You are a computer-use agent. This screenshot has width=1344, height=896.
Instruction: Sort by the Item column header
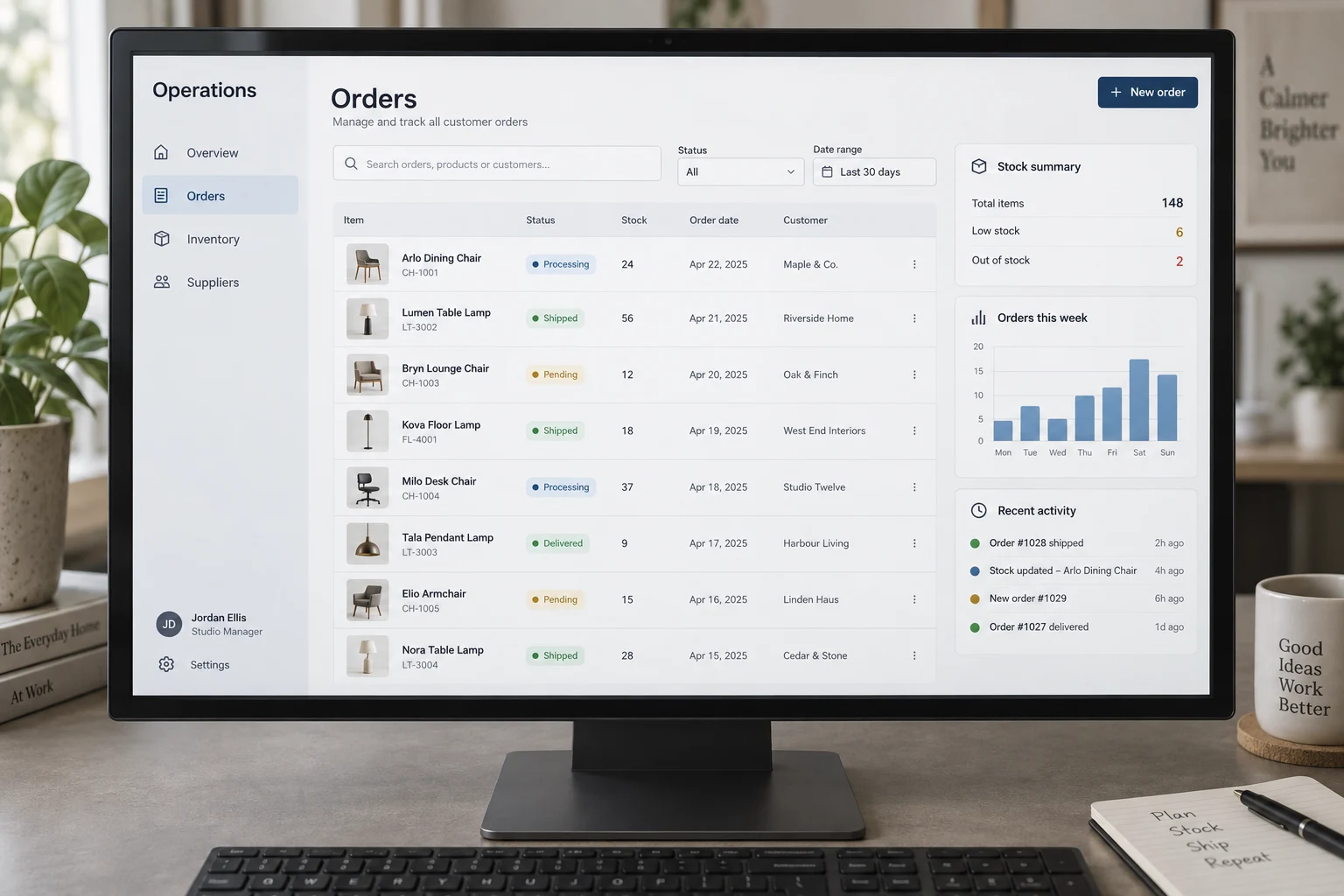tap(353, 220)
